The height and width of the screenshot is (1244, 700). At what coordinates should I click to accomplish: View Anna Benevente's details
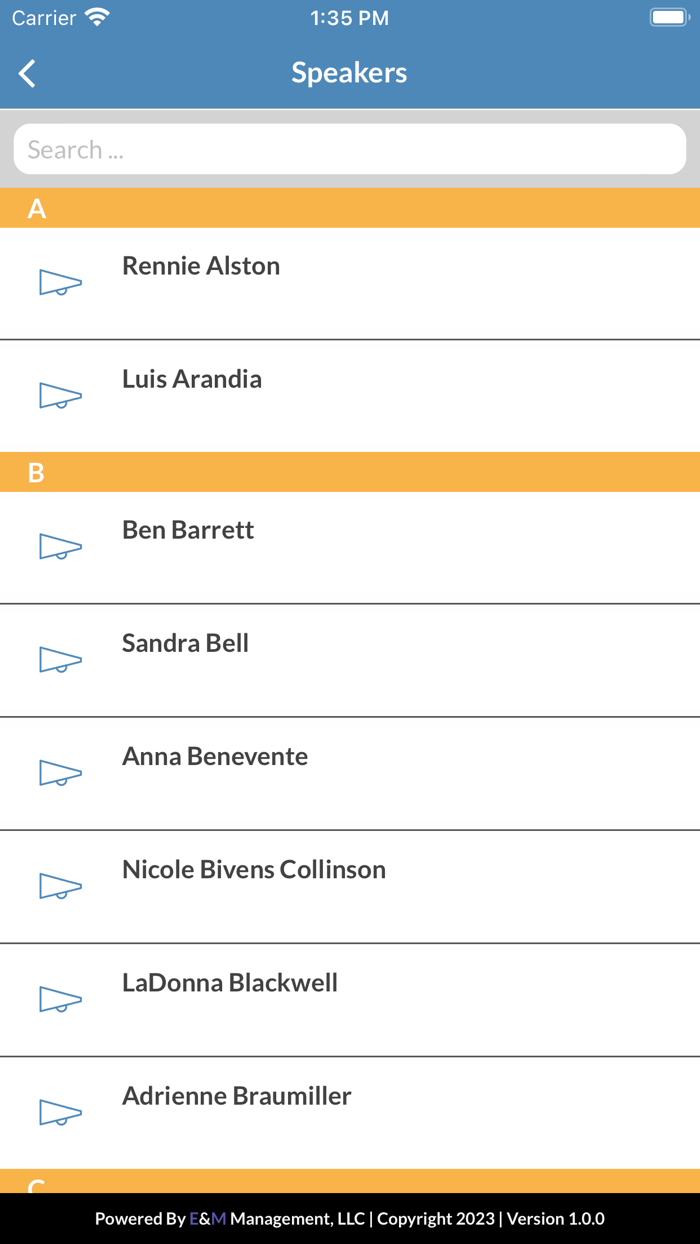click(x=215, y=756)
